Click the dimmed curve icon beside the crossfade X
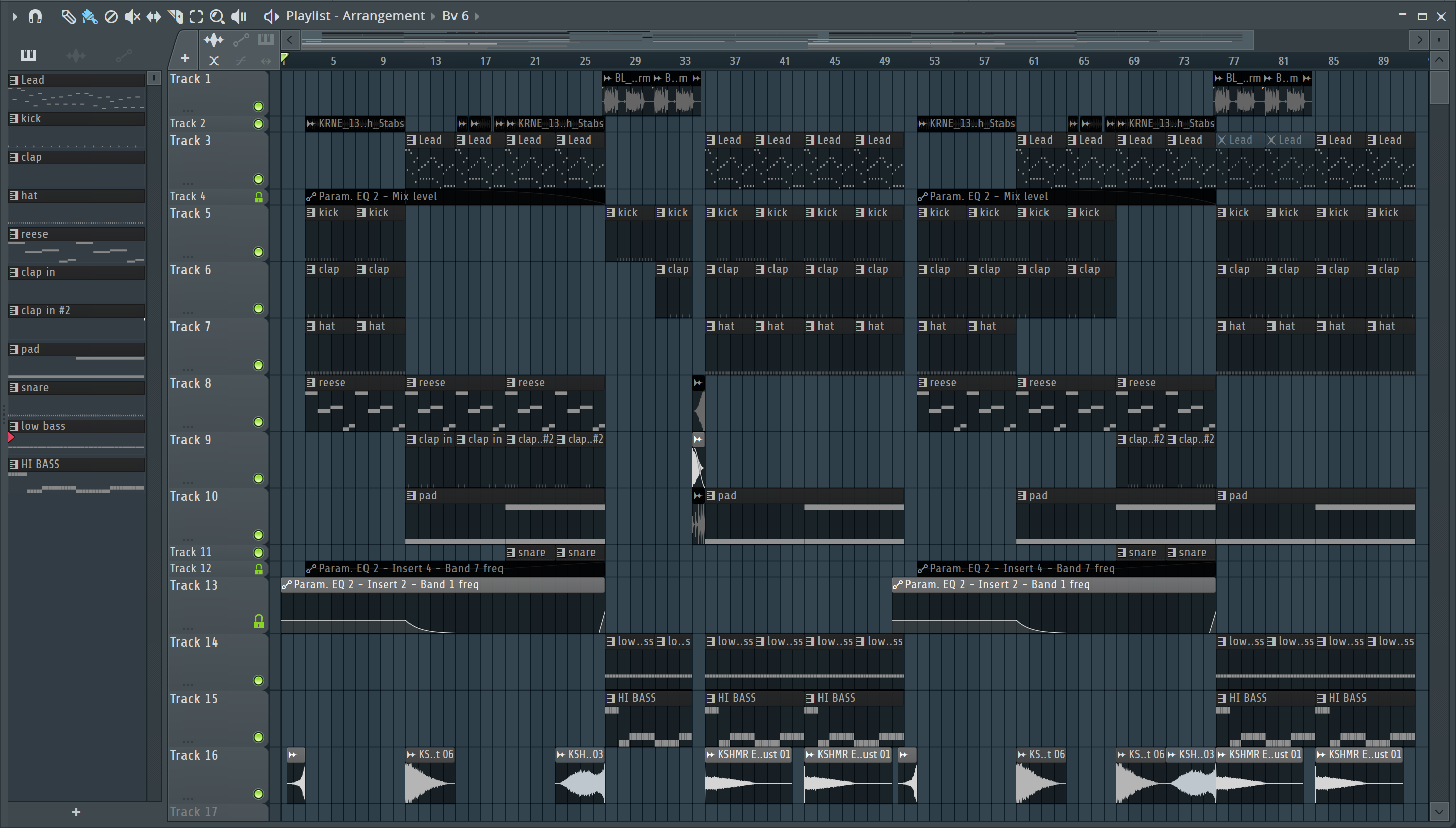The image size is (1456, 828). coord(241,60)
